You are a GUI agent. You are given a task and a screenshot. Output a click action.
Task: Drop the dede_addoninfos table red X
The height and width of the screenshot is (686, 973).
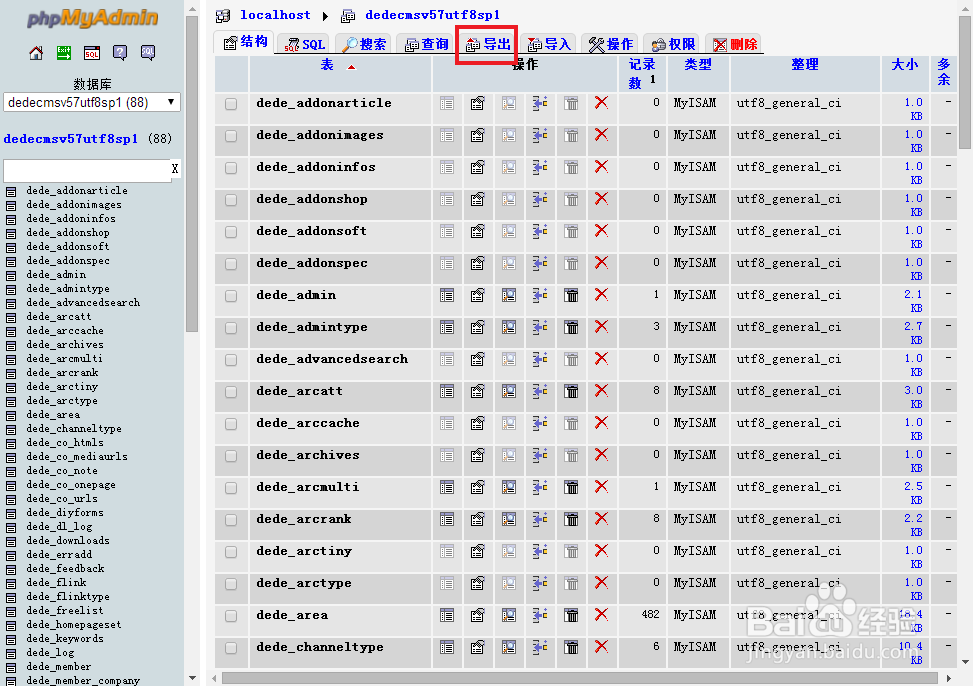pos(601,166)
